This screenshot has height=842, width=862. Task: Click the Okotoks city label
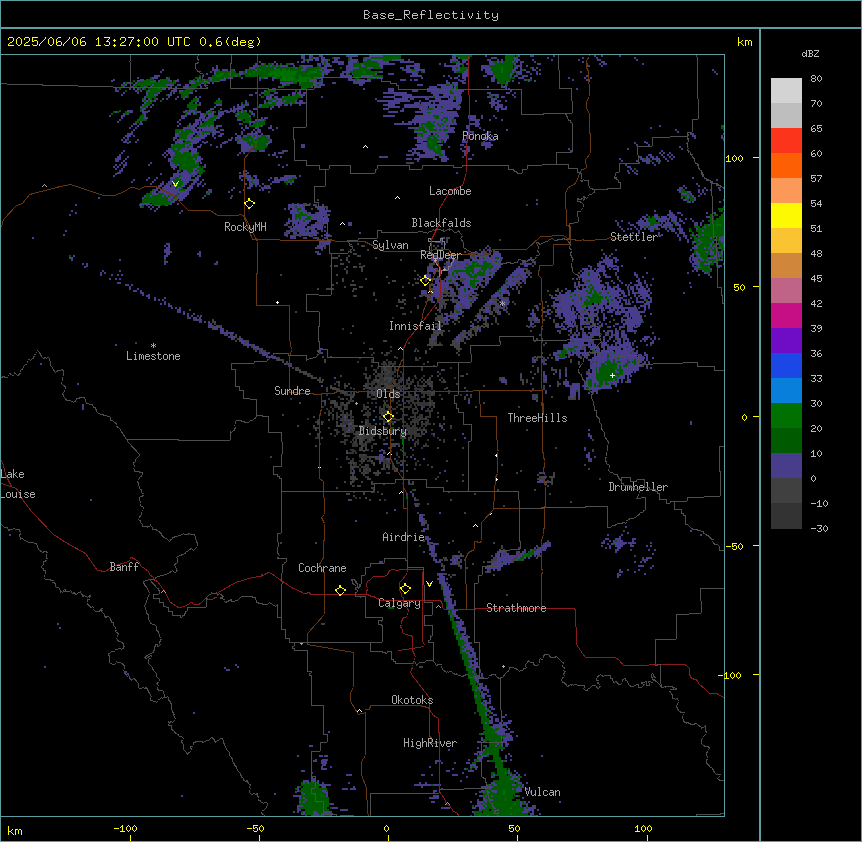[x=412, y=700]
